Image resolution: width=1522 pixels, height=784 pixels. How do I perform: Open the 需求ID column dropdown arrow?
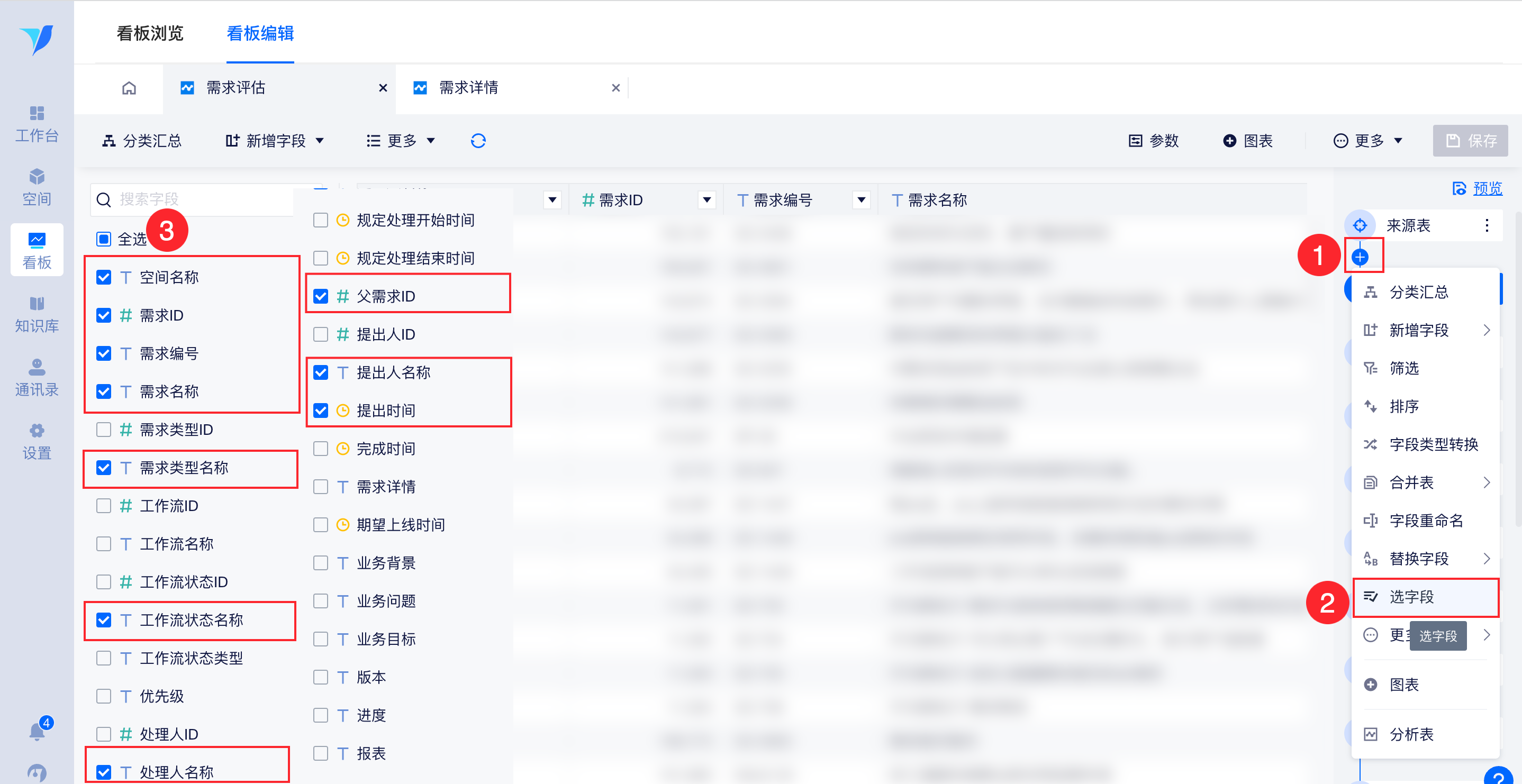point(706,200)
